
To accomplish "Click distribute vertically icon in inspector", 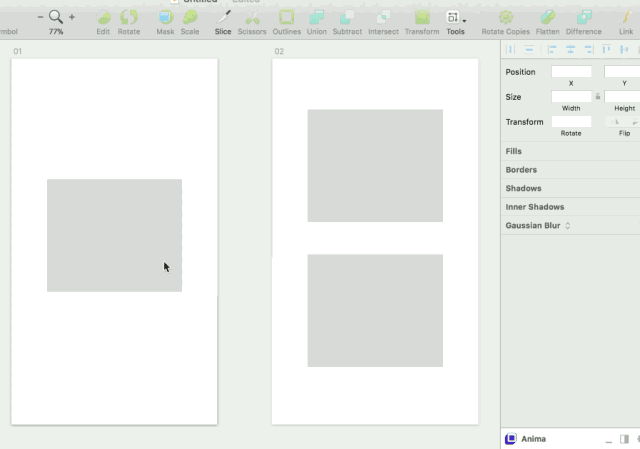I will point(529,50).
